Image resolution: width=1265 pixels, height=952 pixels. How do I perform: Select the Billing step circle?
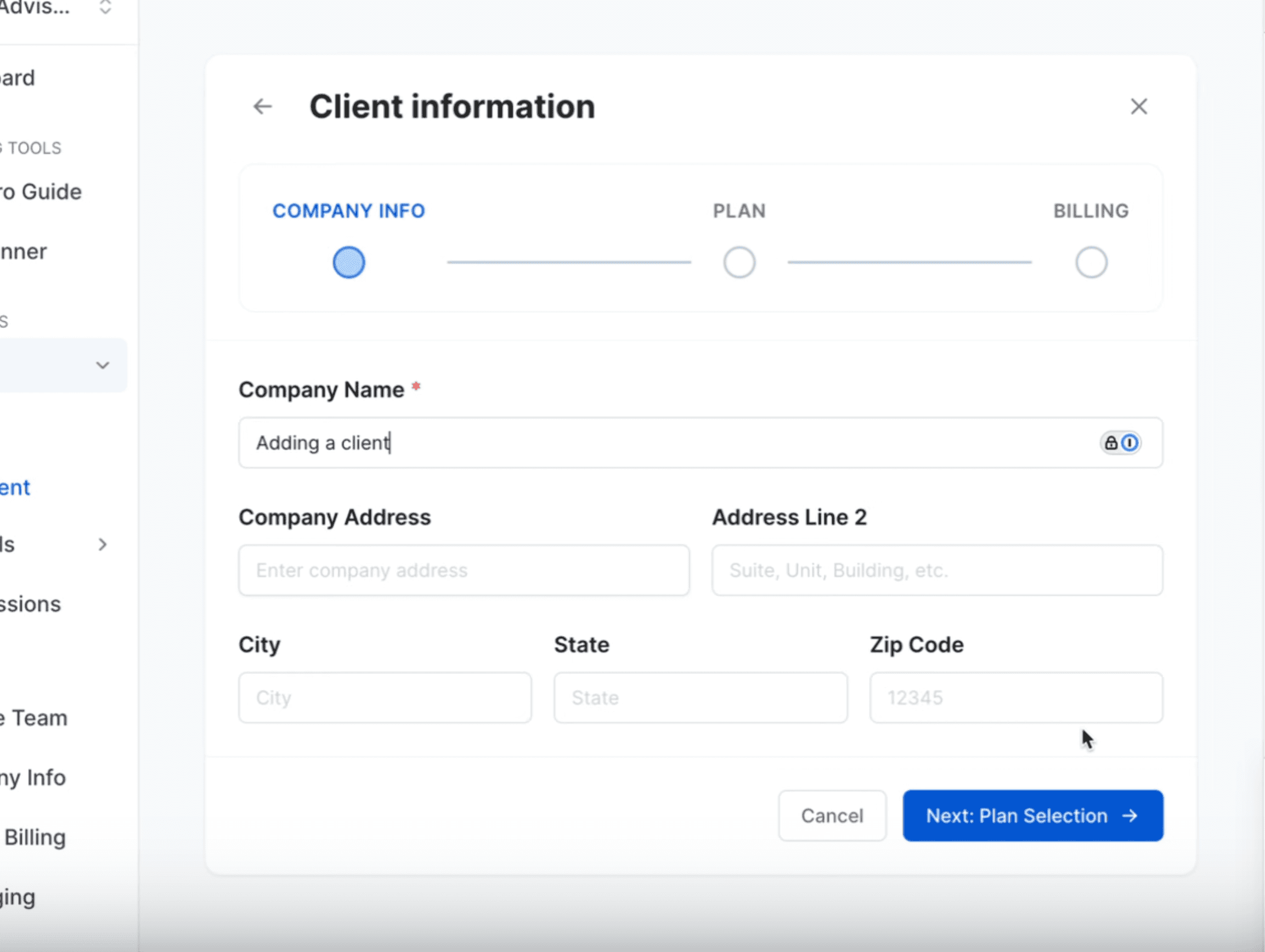[1091, 263]
